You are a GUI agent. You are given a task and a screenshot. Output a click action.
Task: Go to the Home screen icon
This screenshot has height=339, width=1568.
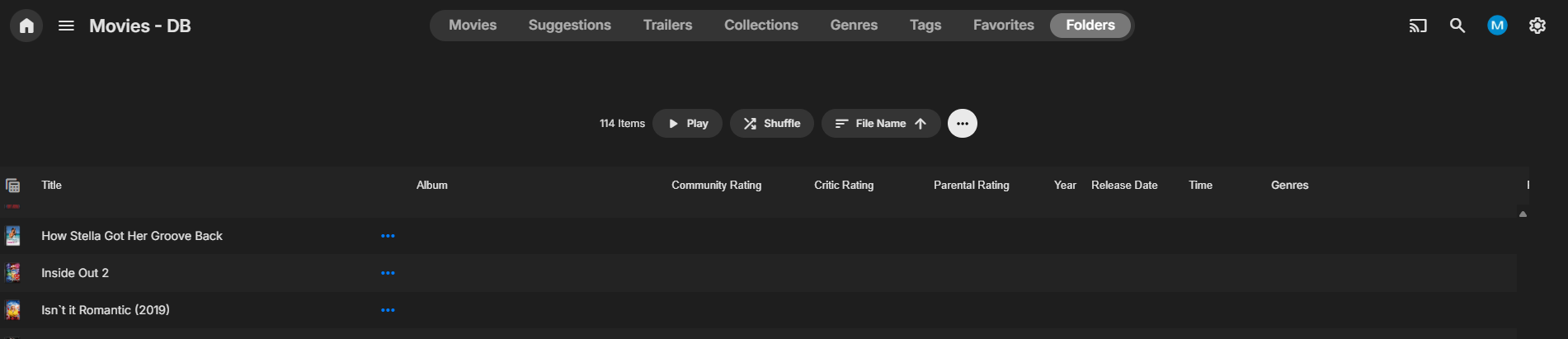pyautogui.click(x=26, y=26)
